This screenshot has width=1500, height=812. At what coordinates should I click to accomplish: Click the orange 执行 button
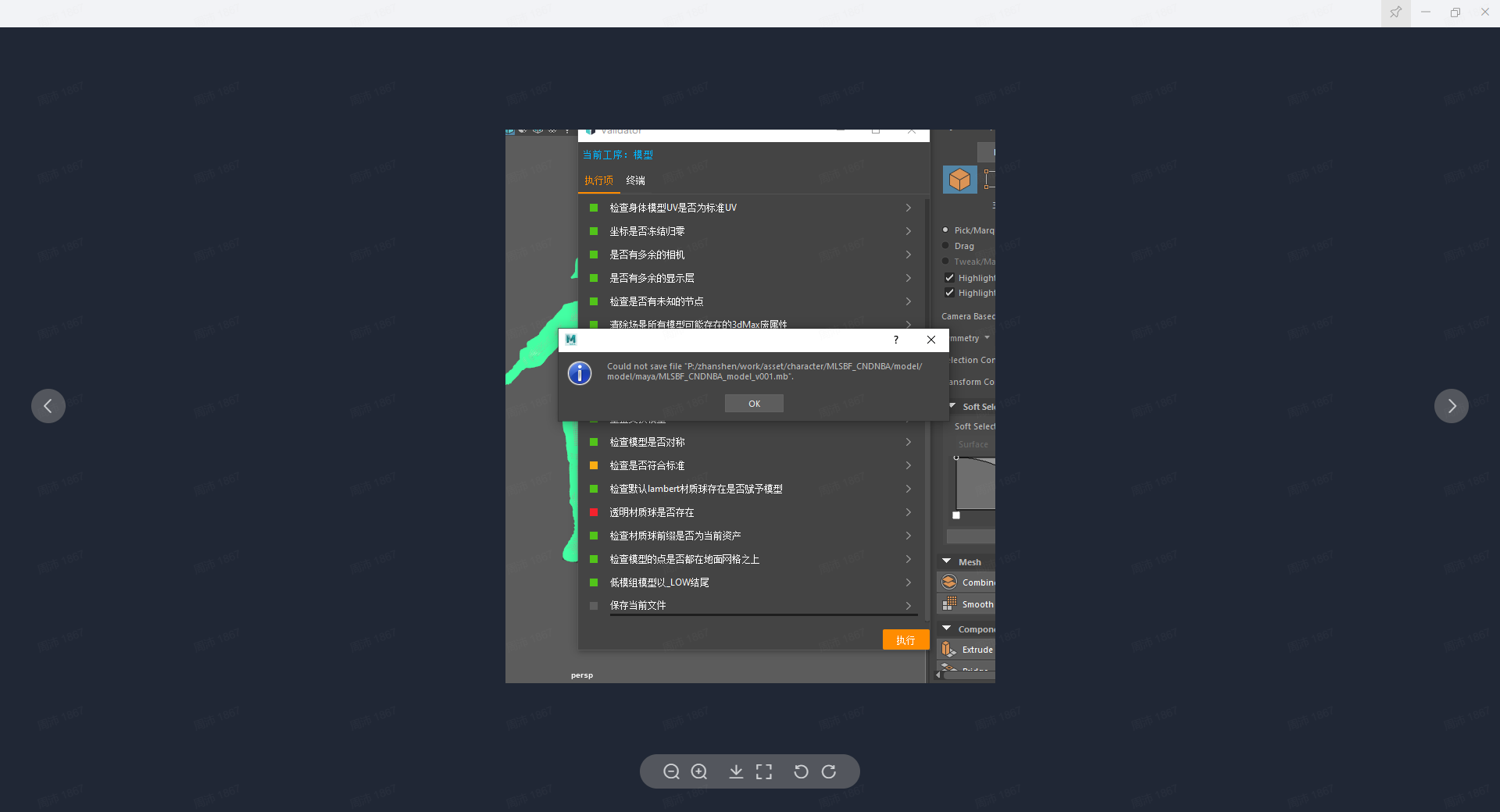pos(905,640)
